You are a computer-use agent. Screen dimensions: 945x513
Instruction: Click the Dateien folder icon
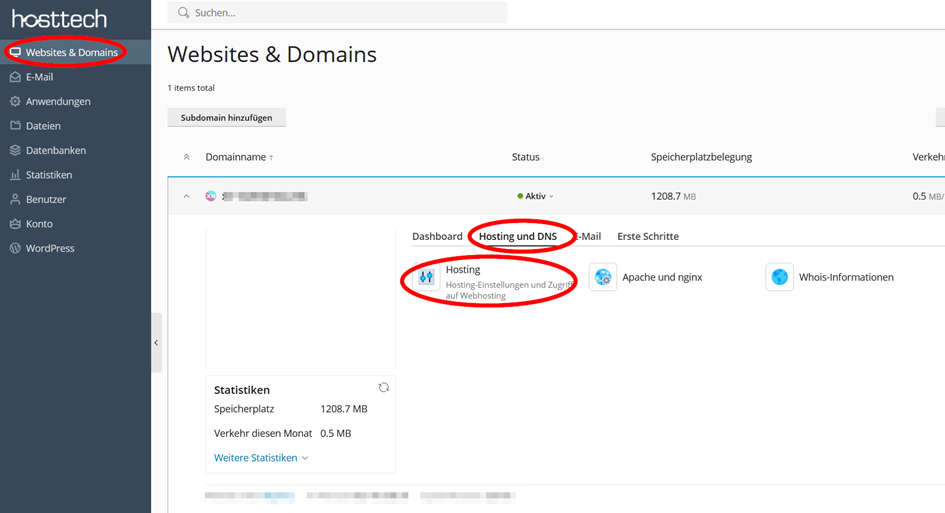[15, 125]
